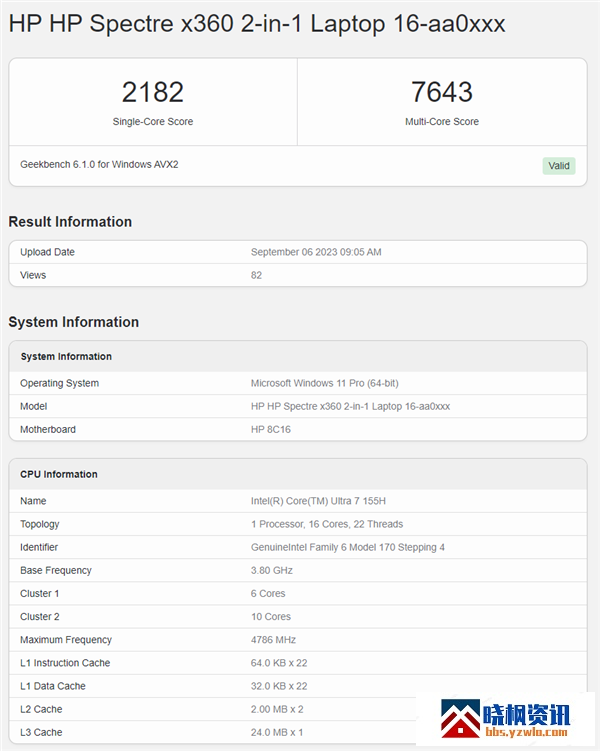Click the 6 Cores value

(x=268, y=593)
